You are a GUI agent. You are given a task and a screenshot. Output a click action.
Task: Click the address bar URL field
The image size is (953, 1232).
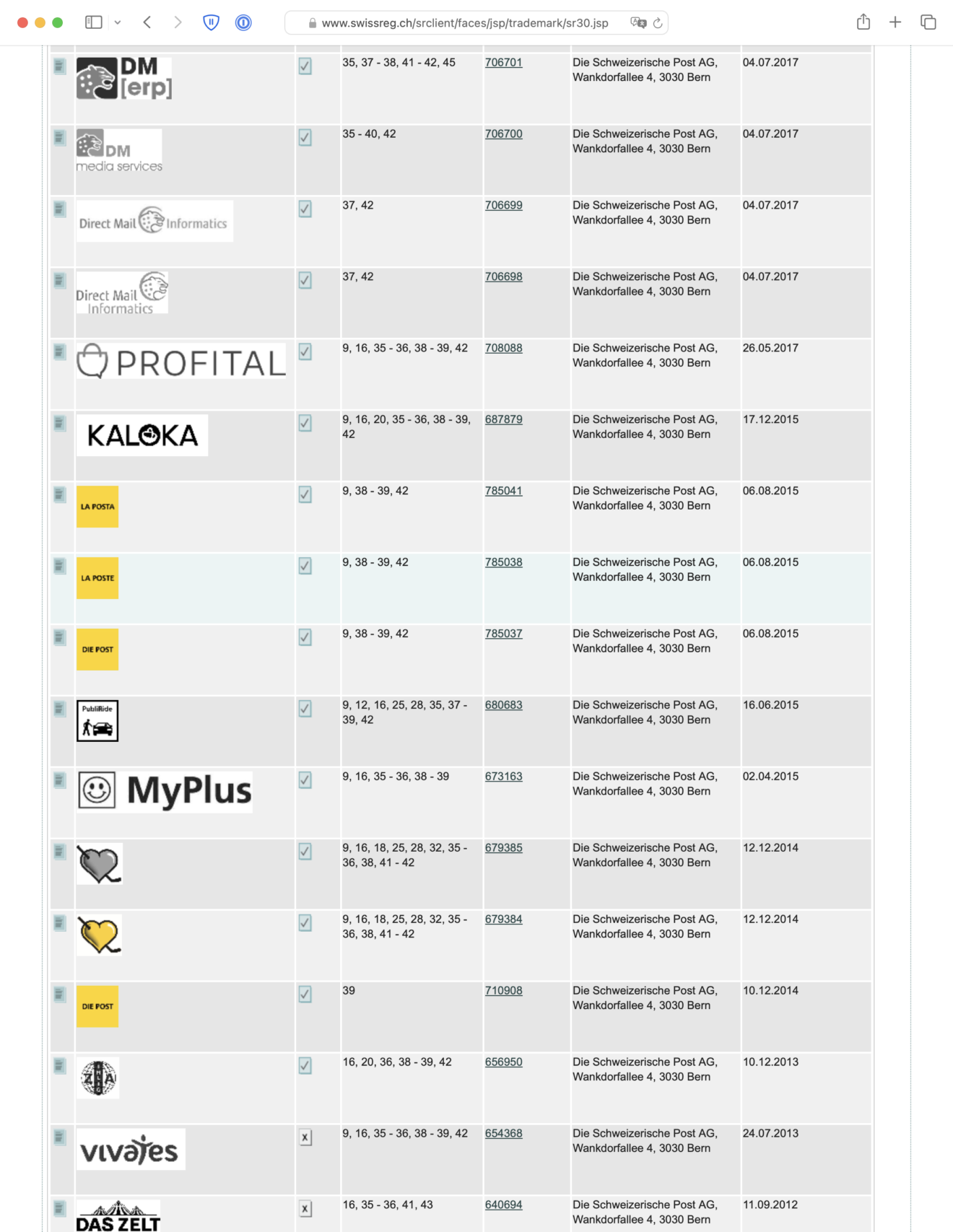point(465,23)
